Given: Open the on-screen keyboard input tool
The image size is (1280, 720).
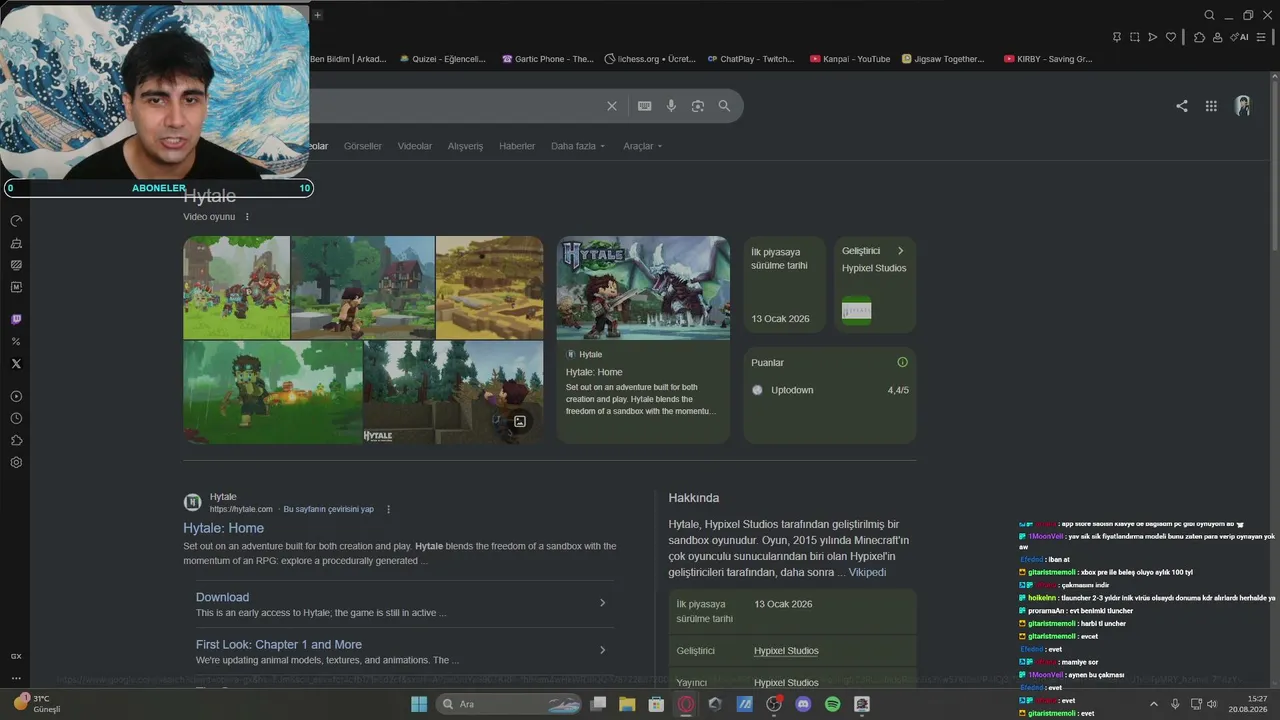Looking at the screenshot, I should coord(645,106).
